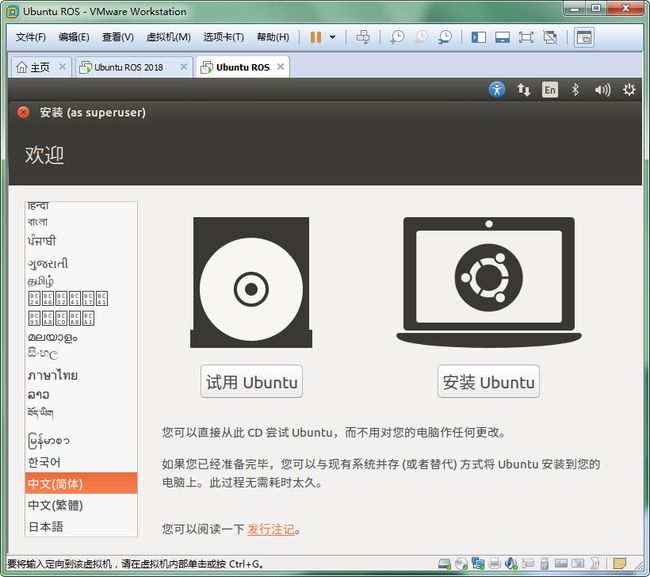Click the display device status bar icon
650x577 pixels.
(x=561, y=564)
